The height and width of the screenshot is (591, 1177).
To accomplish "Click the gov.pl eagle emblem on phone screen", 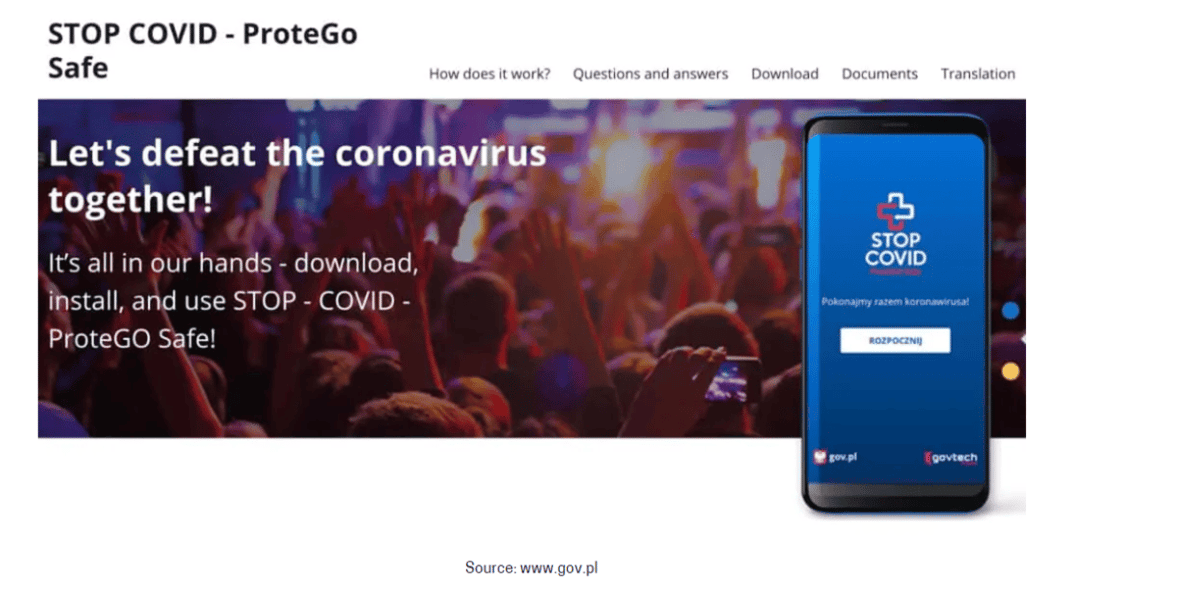I will pos(820,457).
